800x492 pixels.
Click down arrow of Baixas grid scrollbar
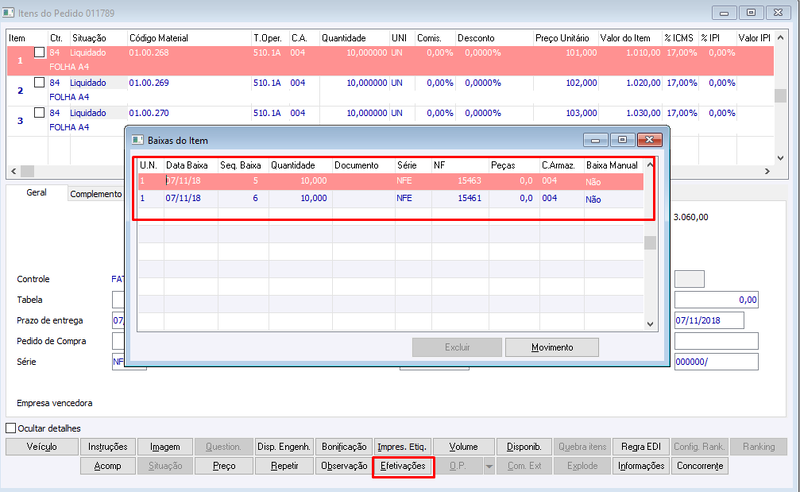[650, 324]
